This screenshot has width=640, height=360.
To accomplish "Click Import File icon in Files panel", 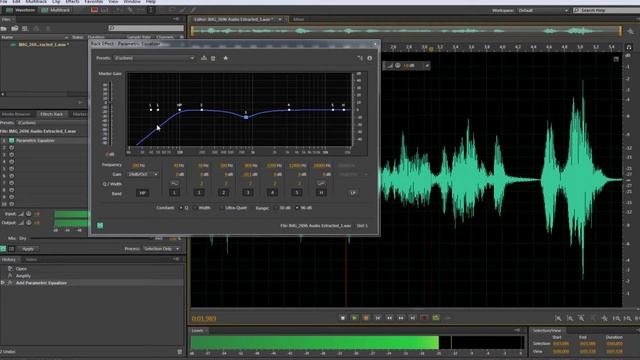I will [x=15, y=28].
